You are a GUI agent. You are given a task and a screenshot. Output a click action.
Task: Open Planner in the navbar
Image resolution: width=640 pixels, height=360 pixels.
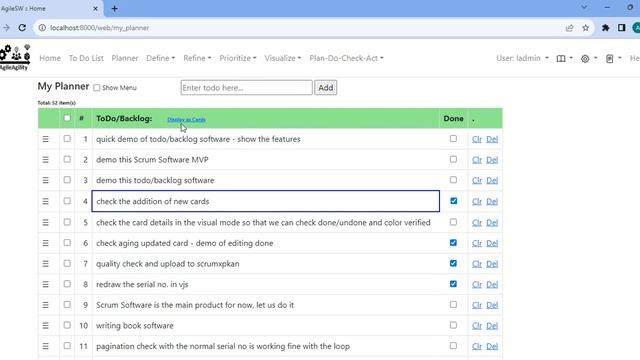[125, 58]
